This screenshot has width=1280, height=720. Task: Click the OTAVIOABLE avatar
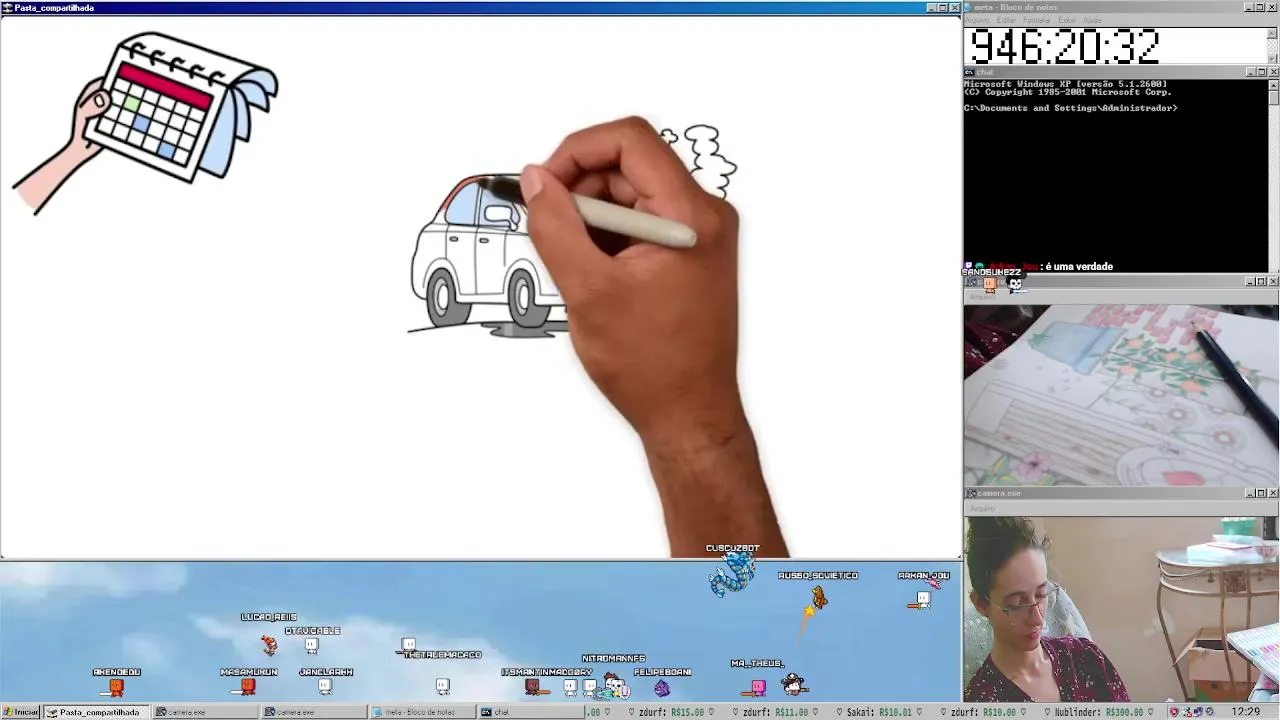[x=312, y=646]
